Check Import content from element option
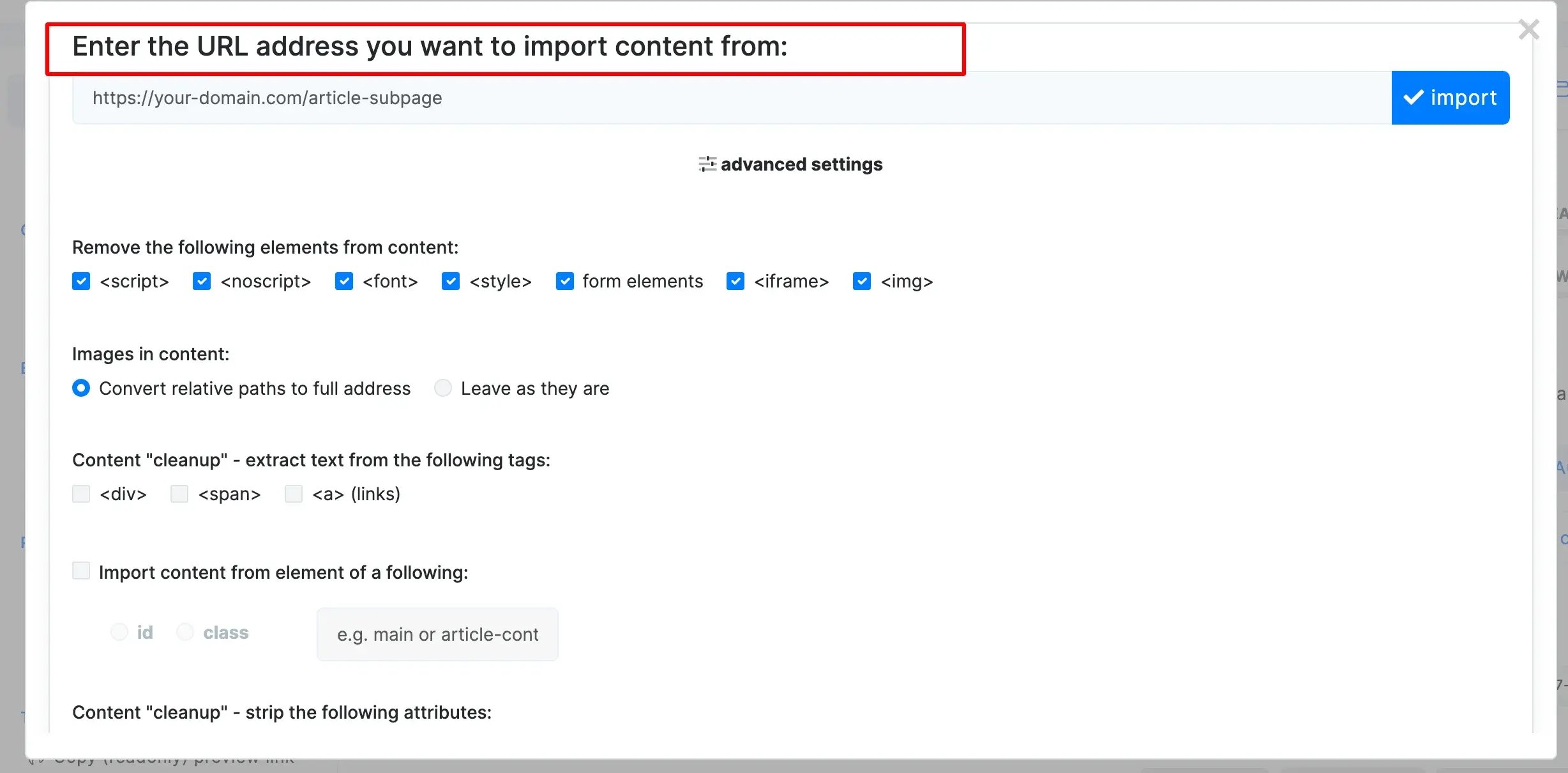The width and height of the screenshot is (1568, 773). [x=81, y=570]
